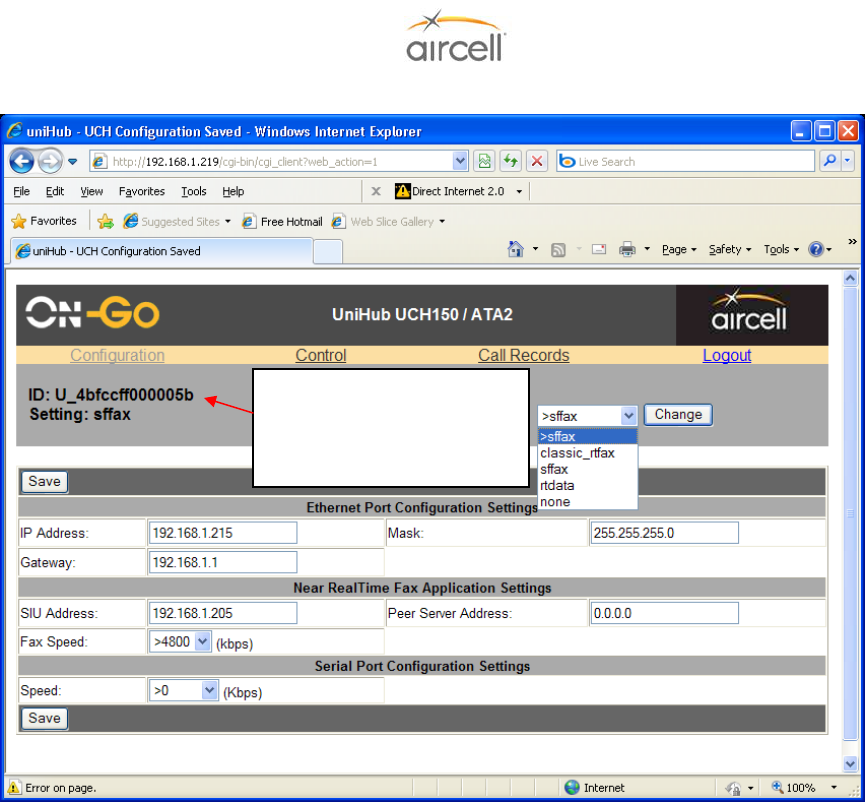Click the top Save button
Screen dimensions: 865x802
click(x=44, y=482)
